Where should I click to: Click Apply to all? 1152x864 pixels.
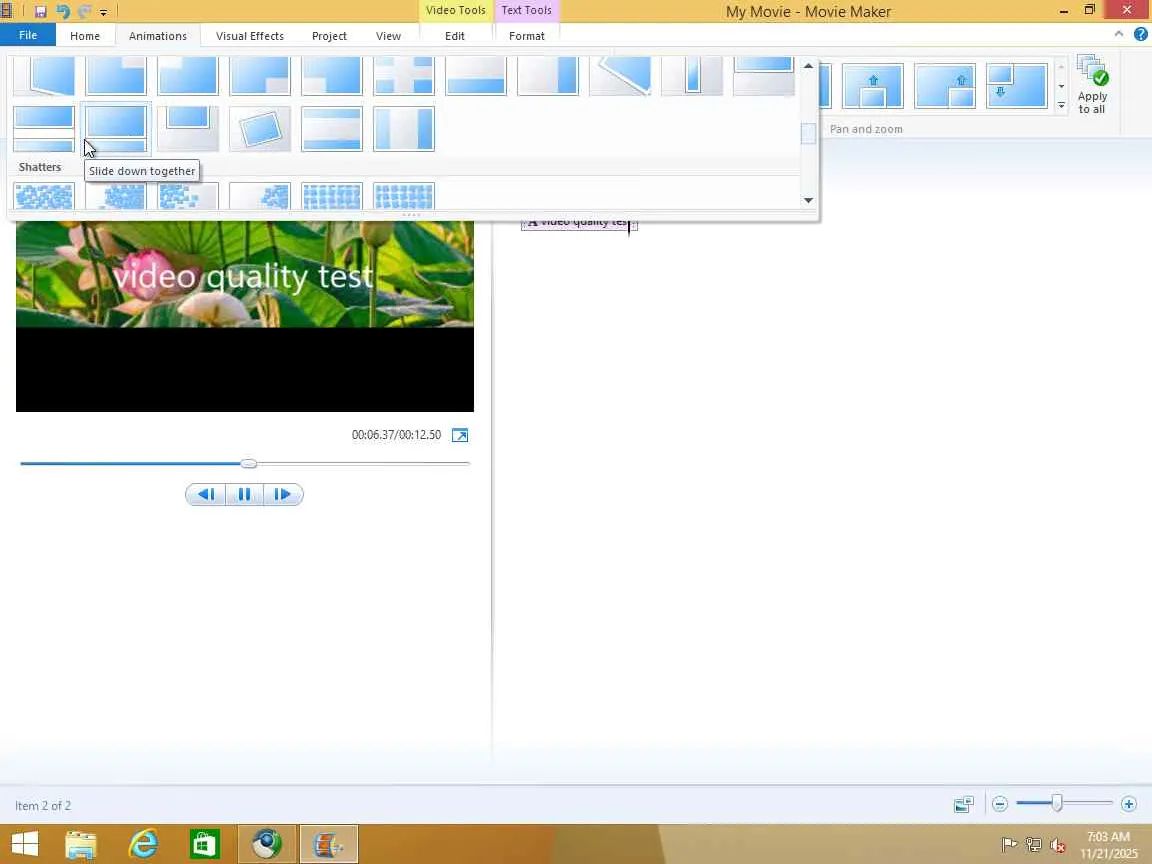1092,84
